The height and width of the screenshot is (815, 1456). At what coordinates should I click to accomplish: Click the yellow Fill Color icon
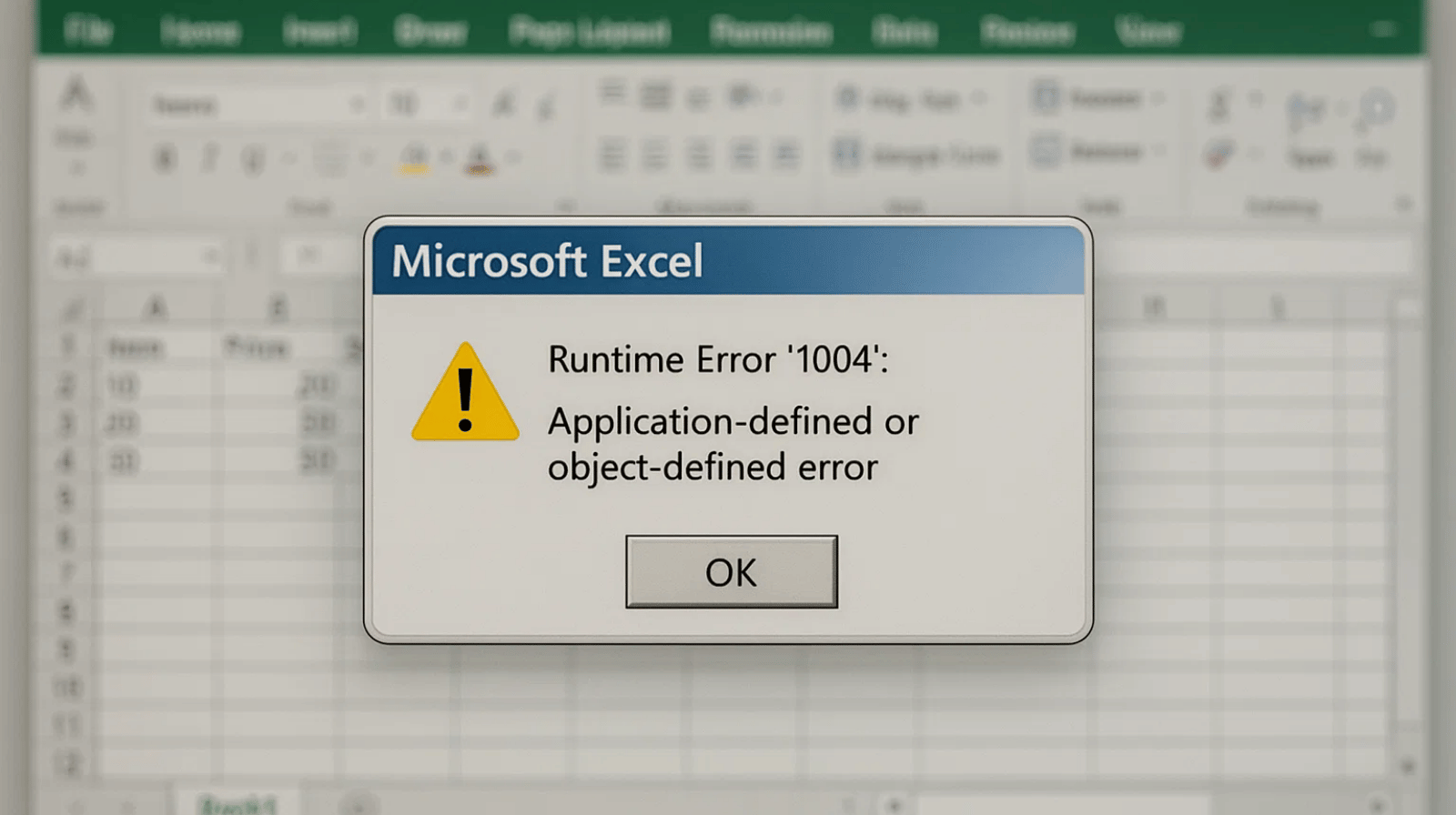413,159
